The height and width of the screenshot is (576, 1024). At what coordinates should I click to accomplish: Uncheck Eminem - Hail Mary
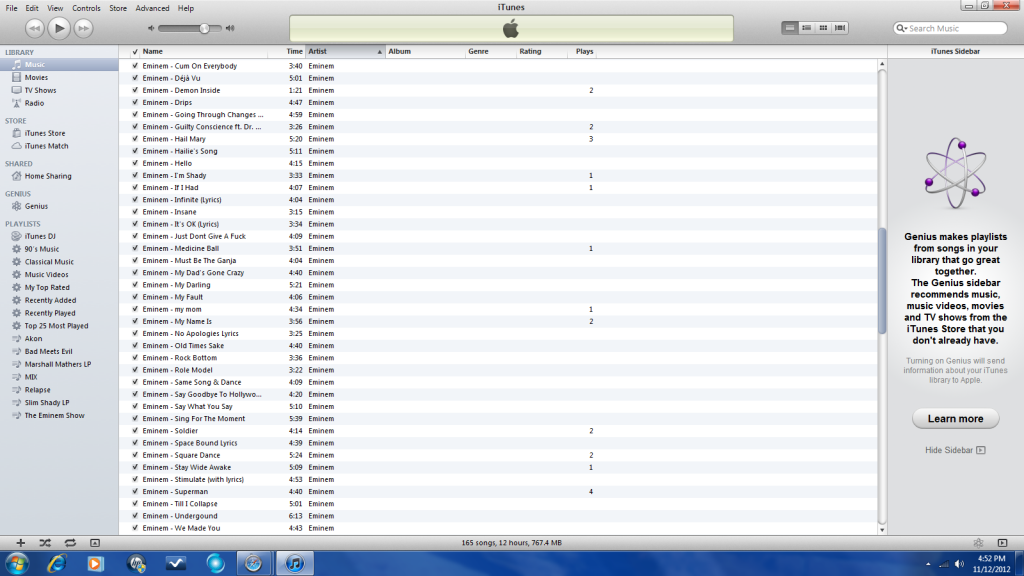tap(135, 139)
